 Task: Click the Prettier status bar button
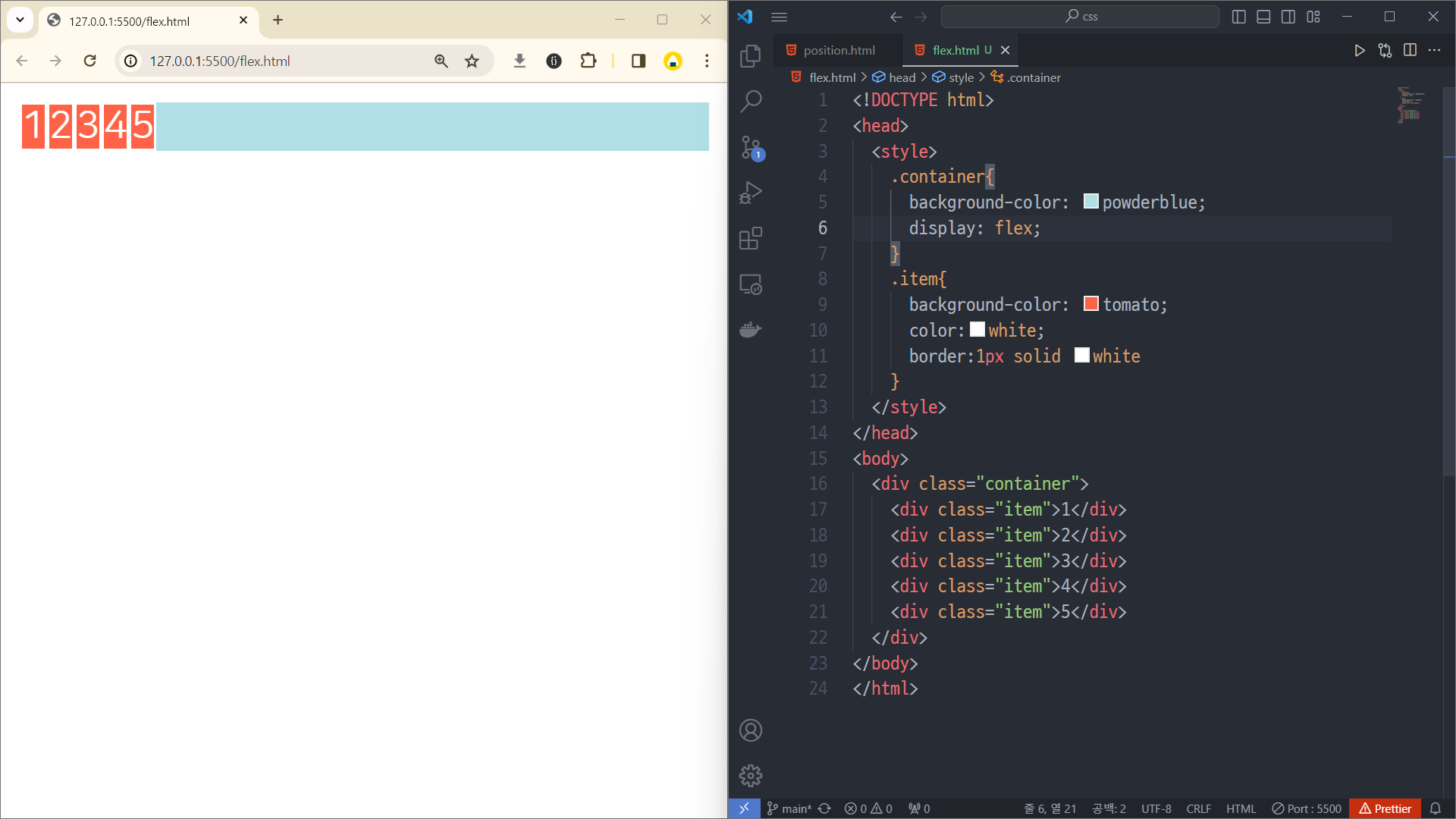[x=1385, y=808]
